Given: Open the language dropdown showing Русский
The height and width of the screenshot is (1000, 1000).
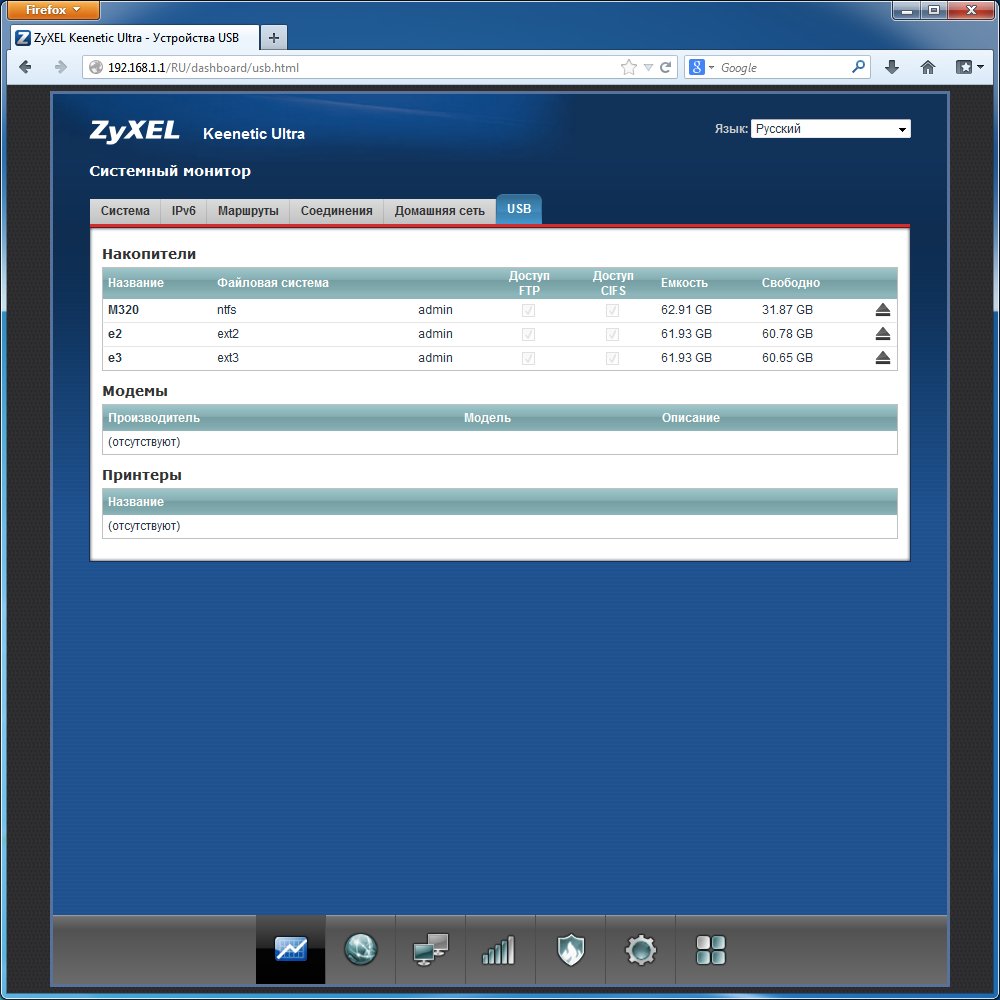Looking at the screenshot, I should pos(830,129).
